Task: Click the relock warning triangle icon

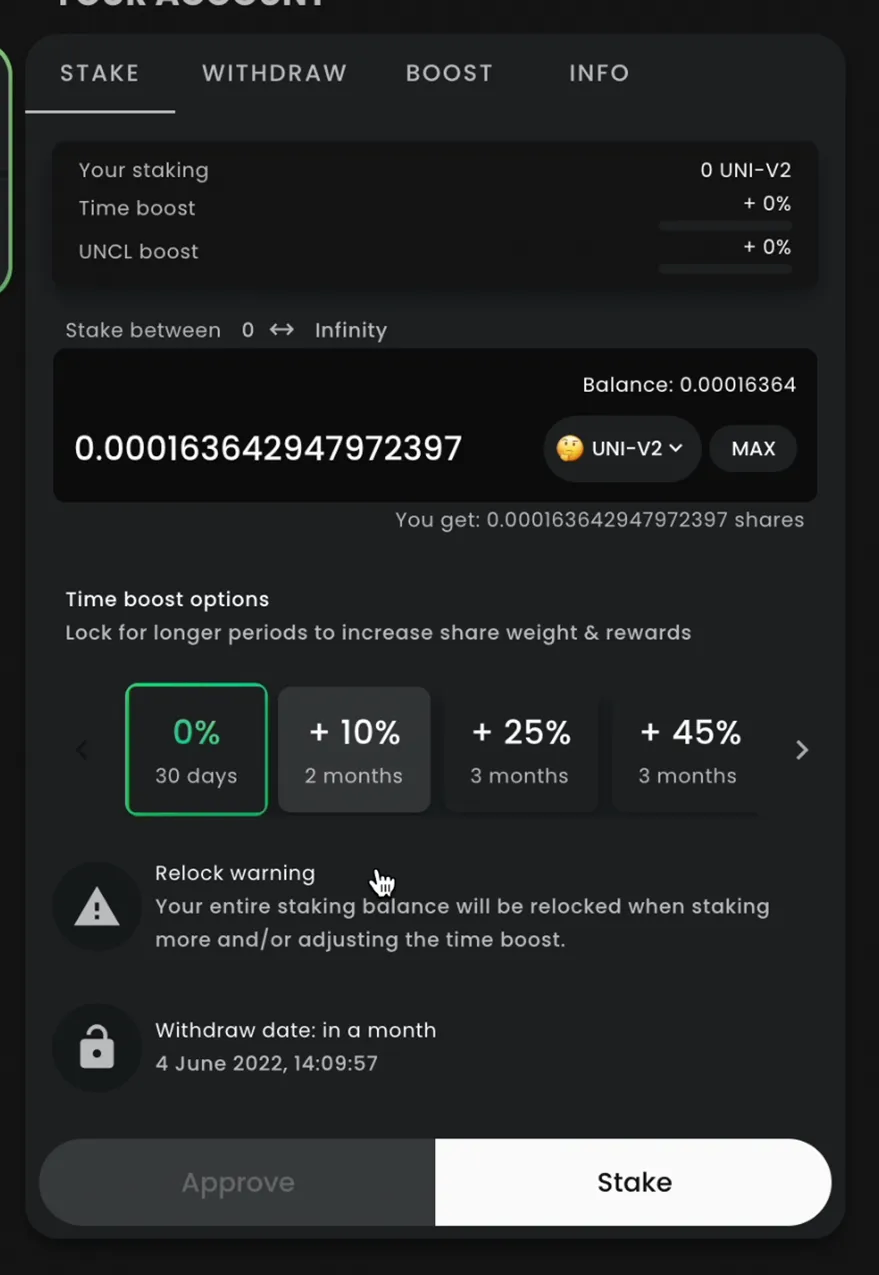Action: point(97,907)
